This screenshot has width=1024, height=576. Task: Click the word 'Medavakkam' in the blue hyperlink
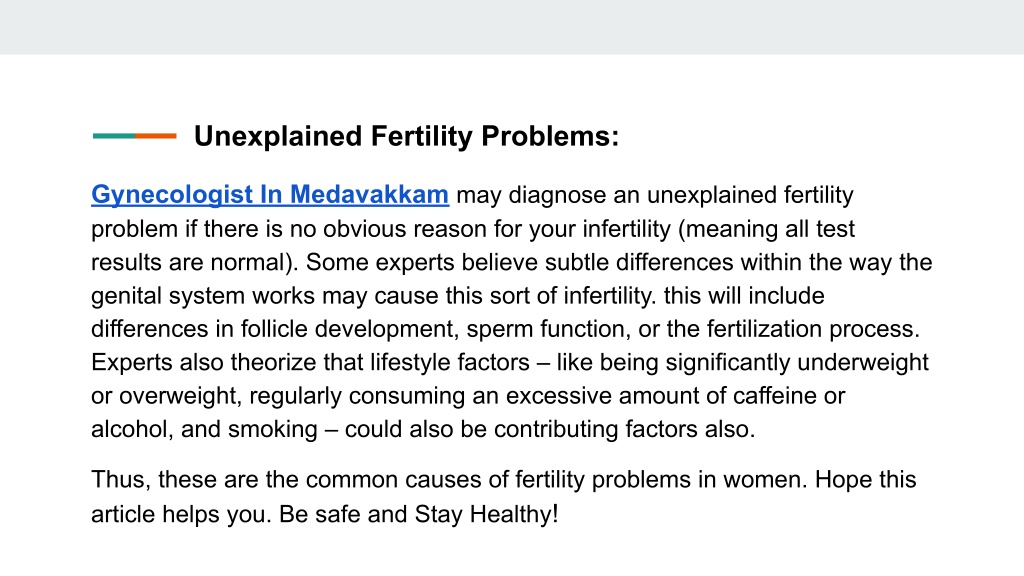coord(369,195)
